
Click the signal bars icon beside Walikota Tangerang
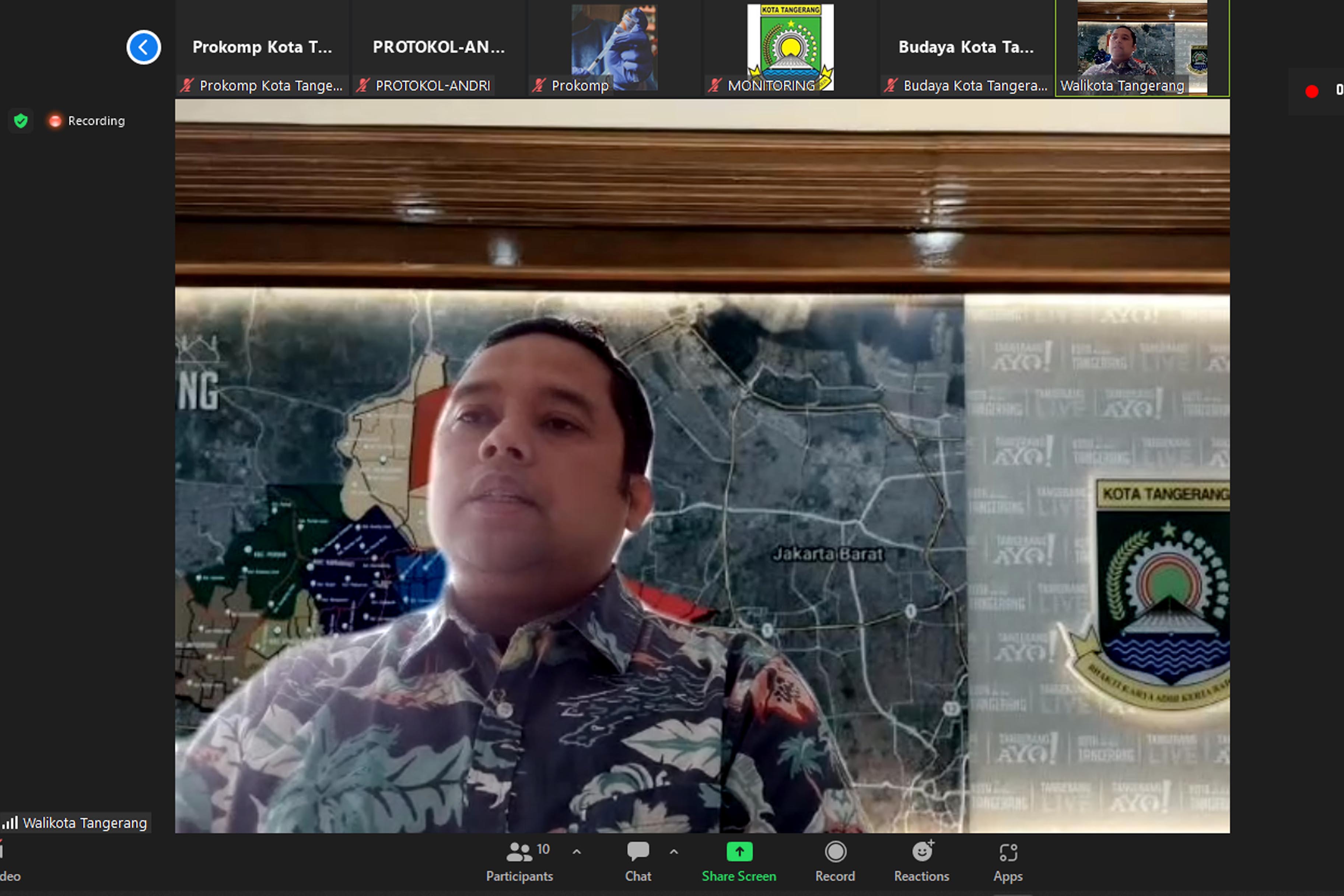(x=10, y=823)
